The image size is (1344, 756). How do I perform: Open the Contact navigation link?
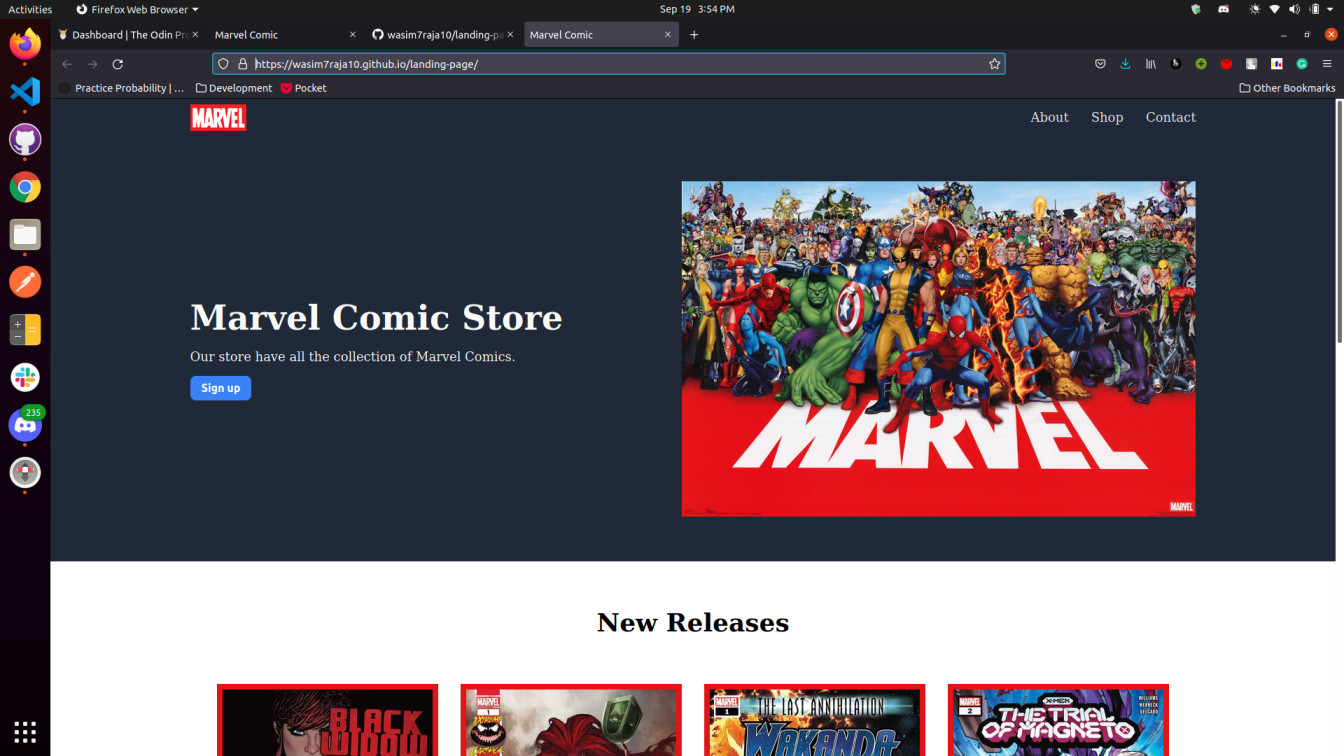pos(1170,117)
